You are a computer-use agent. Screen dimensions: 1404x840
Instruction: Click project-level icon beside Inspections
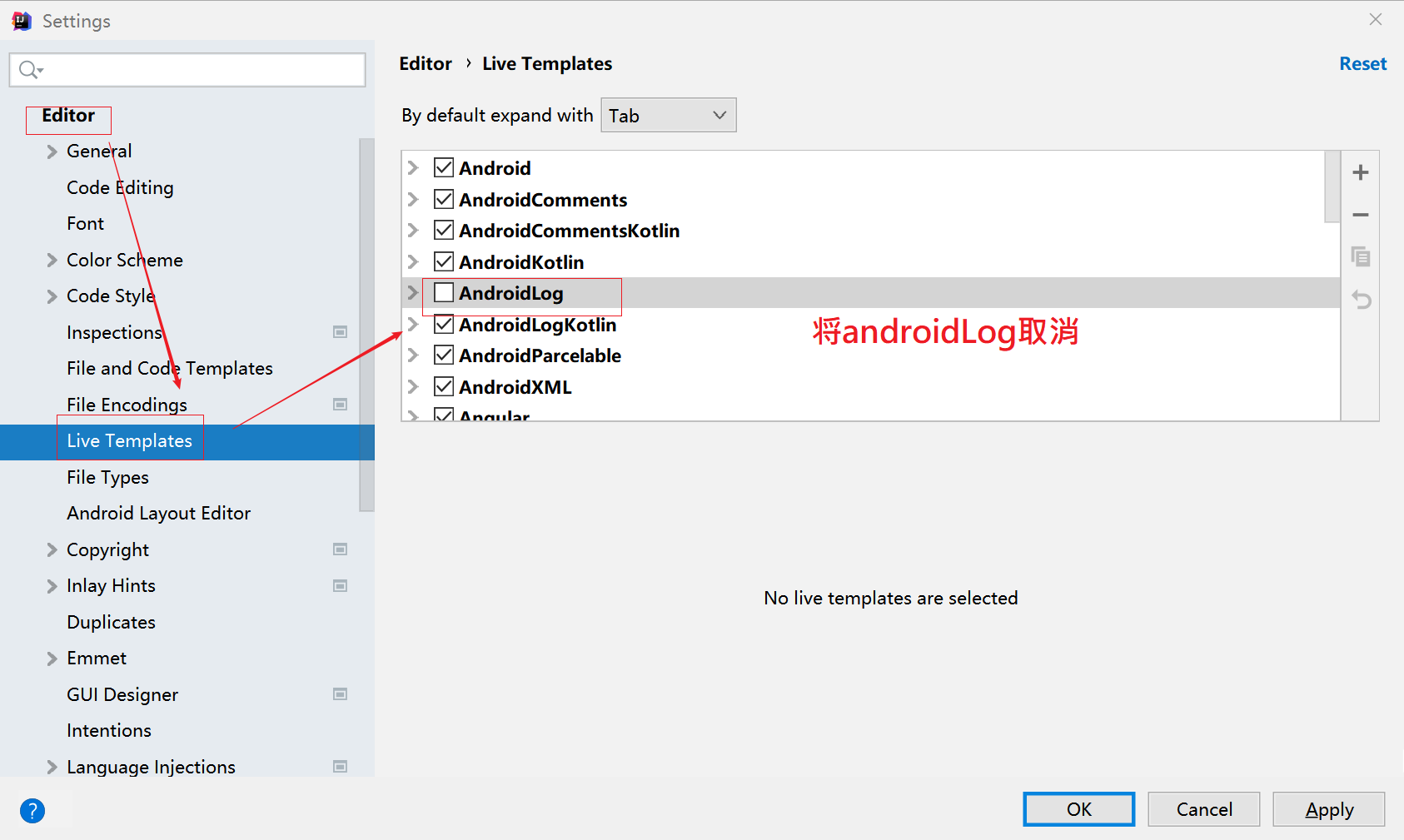pos(340,332)
